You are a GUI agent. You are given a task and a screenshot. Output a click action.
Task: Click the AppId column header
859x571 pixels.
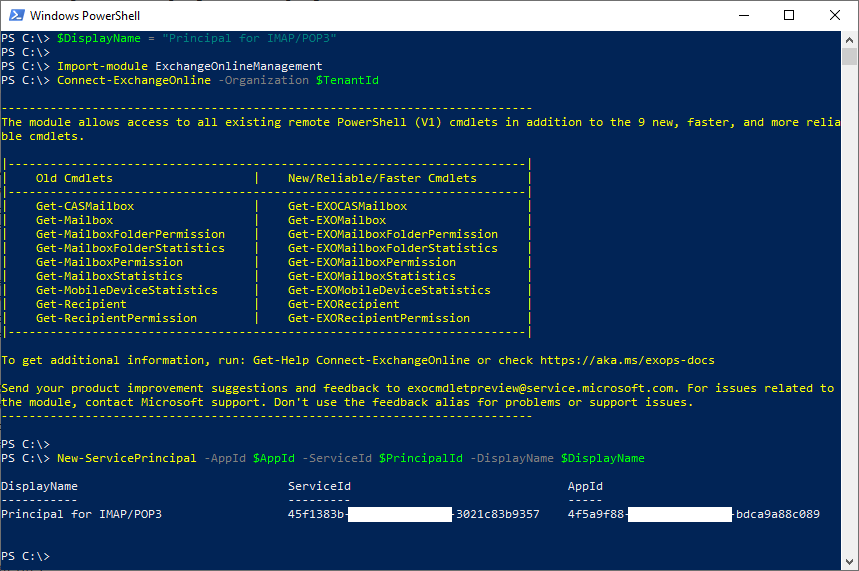click(x=585, y=486)
